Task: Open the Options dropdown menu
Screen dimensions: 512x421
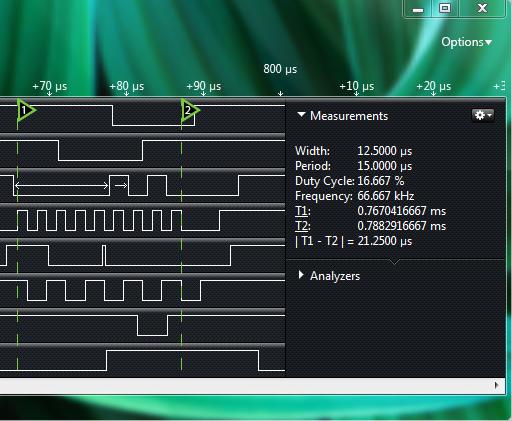Action: tap(466, 42)
